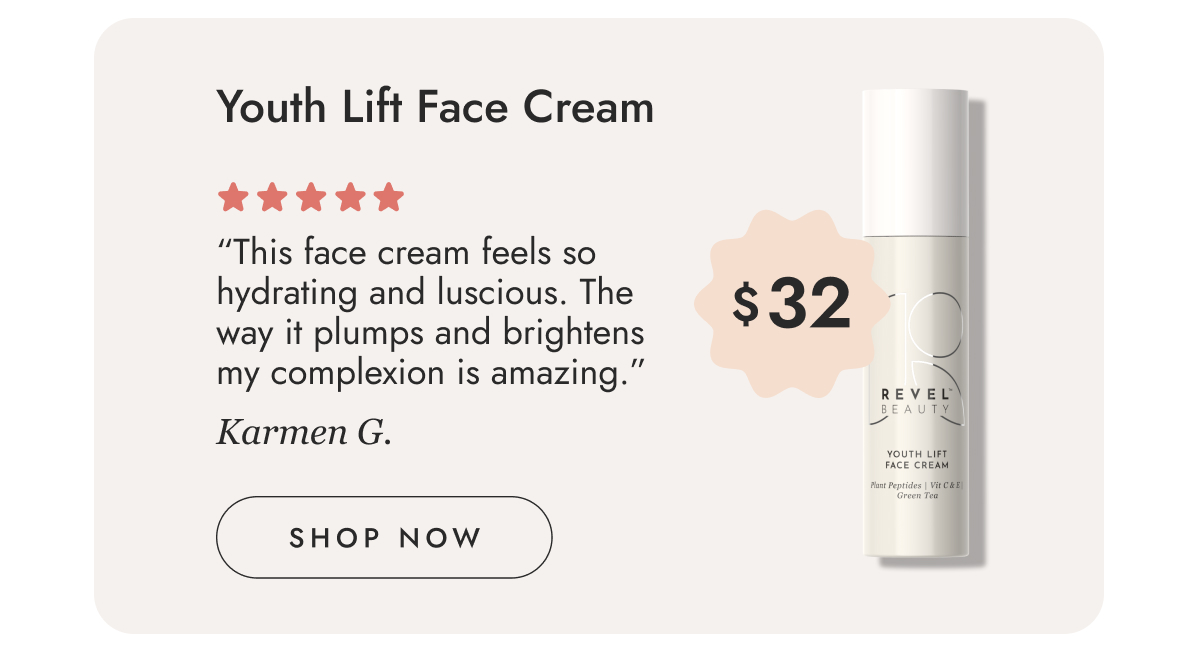The height and width of the screenshot is (660, 1200).
Task: Click the "hydrating and luscious" review line
Action: [x=425, y=294]
